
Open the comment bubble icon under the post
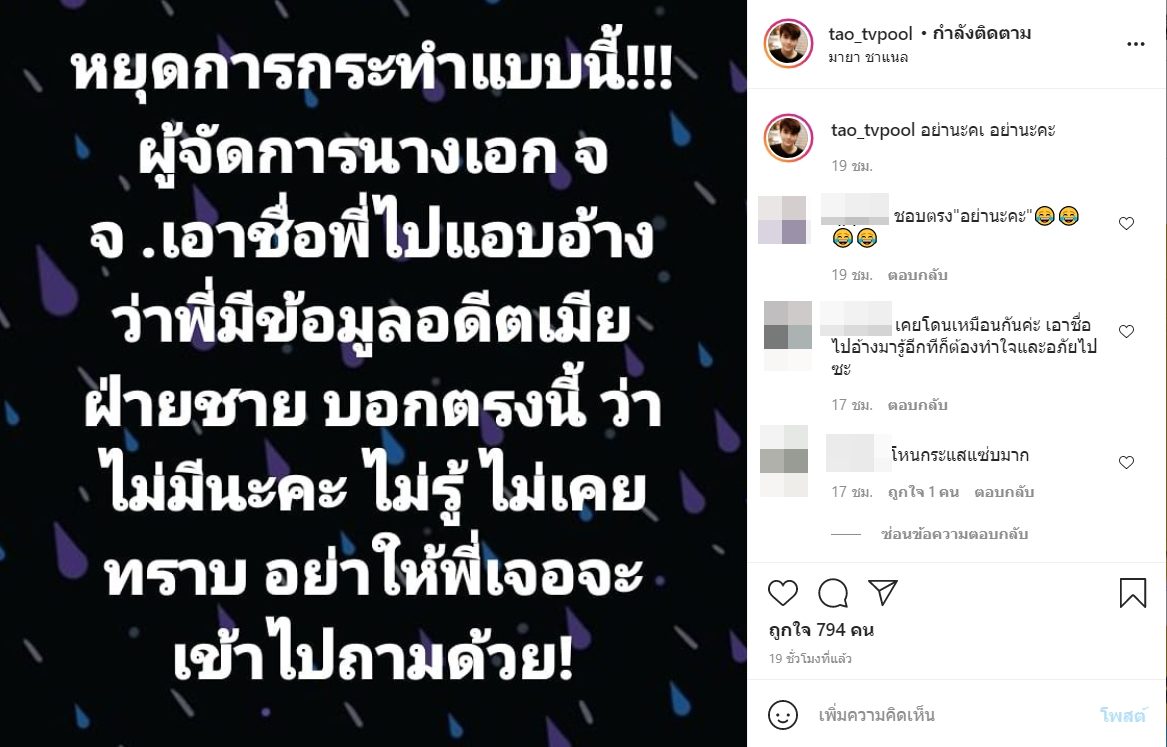coord(833,593)
